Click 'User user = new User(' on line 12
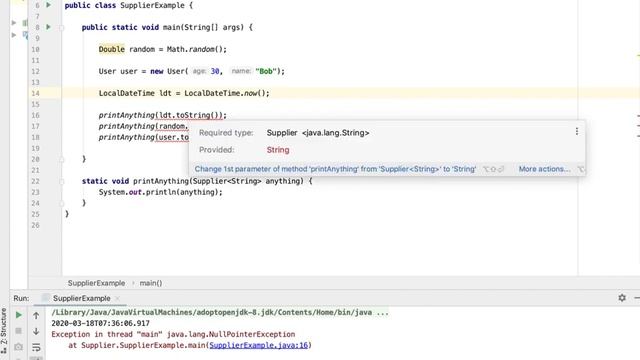This screenshot has width=640, height=360. click(143, 71)
